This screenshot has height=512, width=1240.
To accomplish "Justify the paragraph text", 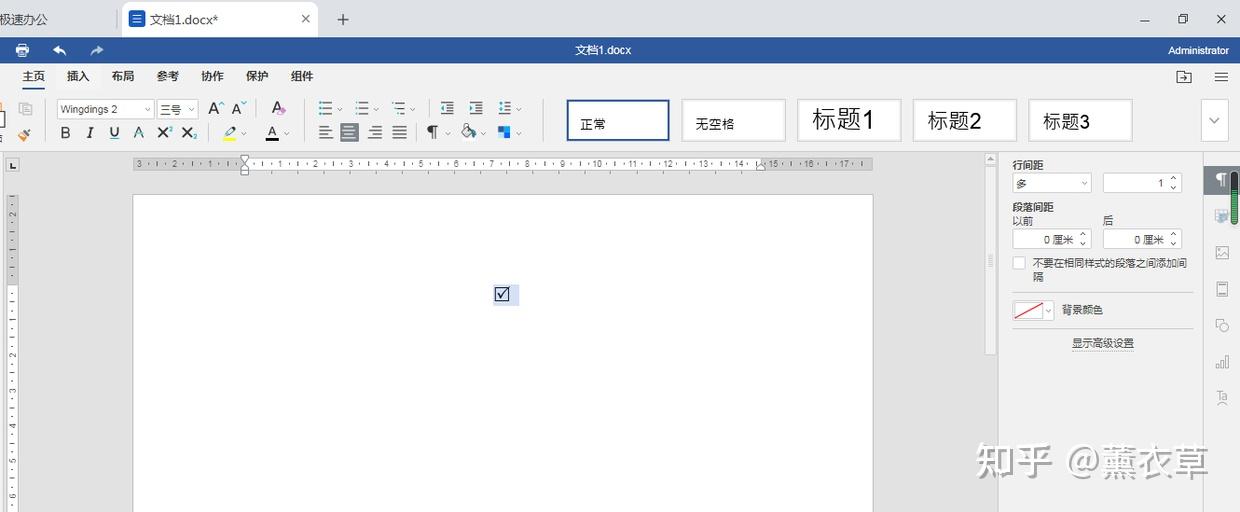I will click(x=399, y=132).
